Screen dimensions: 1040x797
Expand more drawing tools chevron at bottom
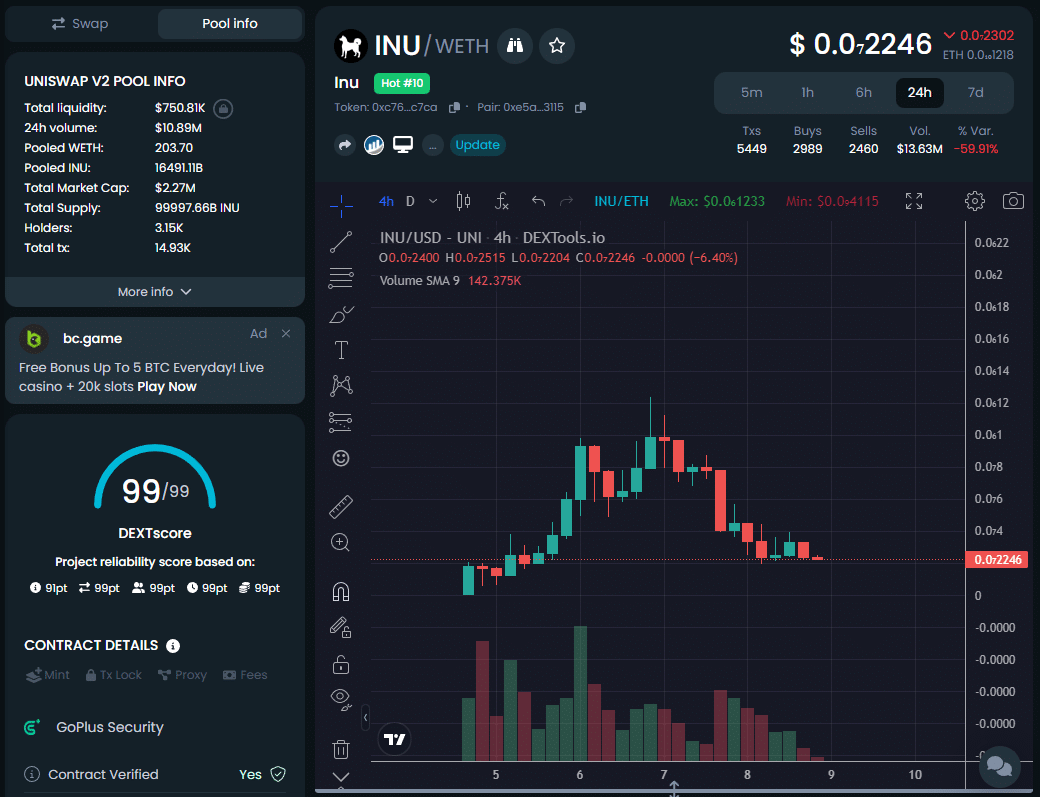coord(341,777)
